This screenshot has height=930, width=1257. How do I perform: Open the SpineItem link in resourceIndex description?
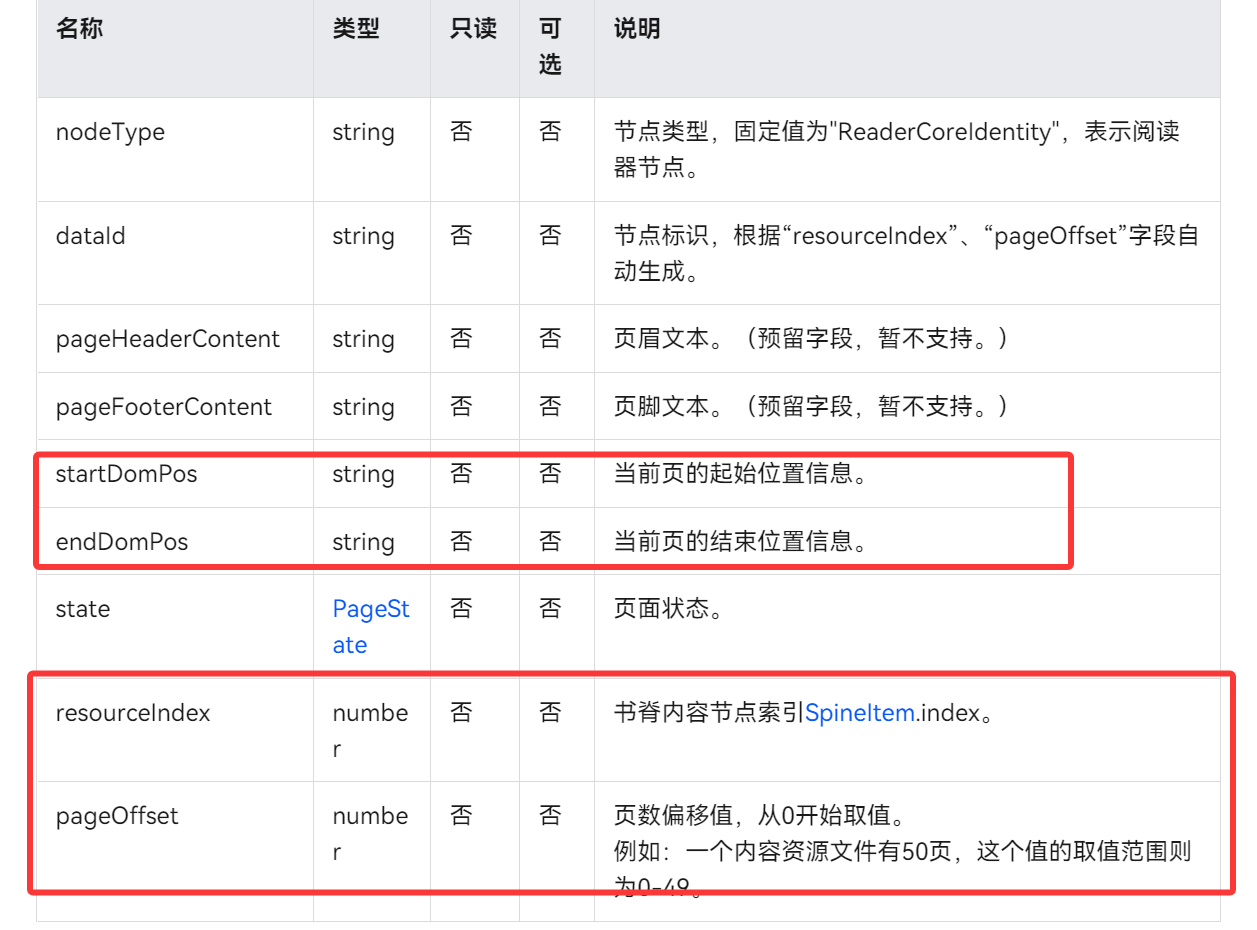859,713
